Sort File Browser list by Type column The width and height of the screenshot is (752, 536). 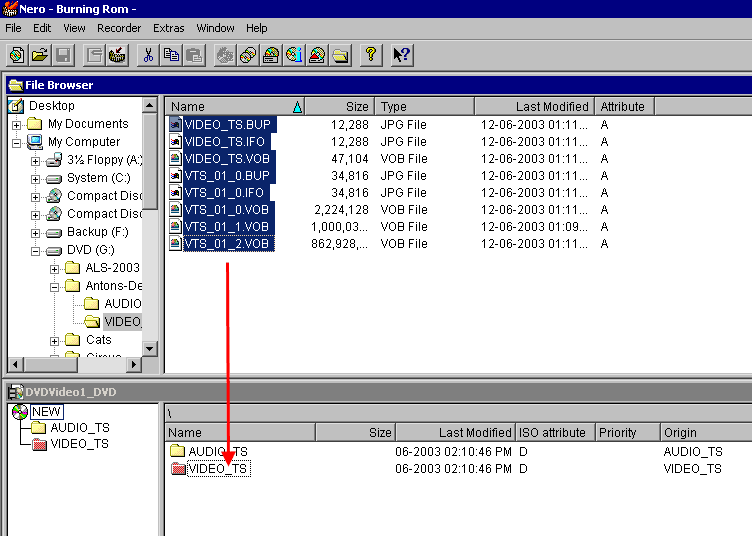425,106
